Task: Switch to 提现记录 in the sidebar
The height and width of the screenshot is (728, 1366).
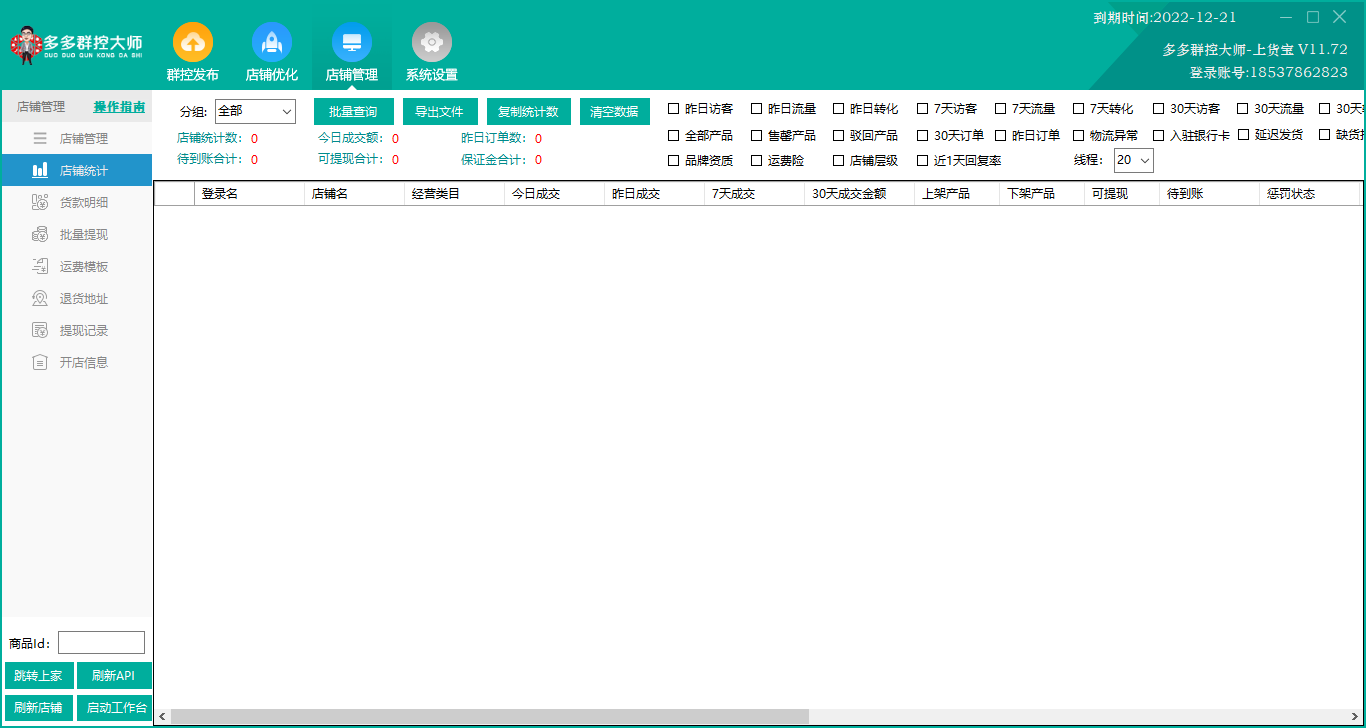Action: (83, 331)
